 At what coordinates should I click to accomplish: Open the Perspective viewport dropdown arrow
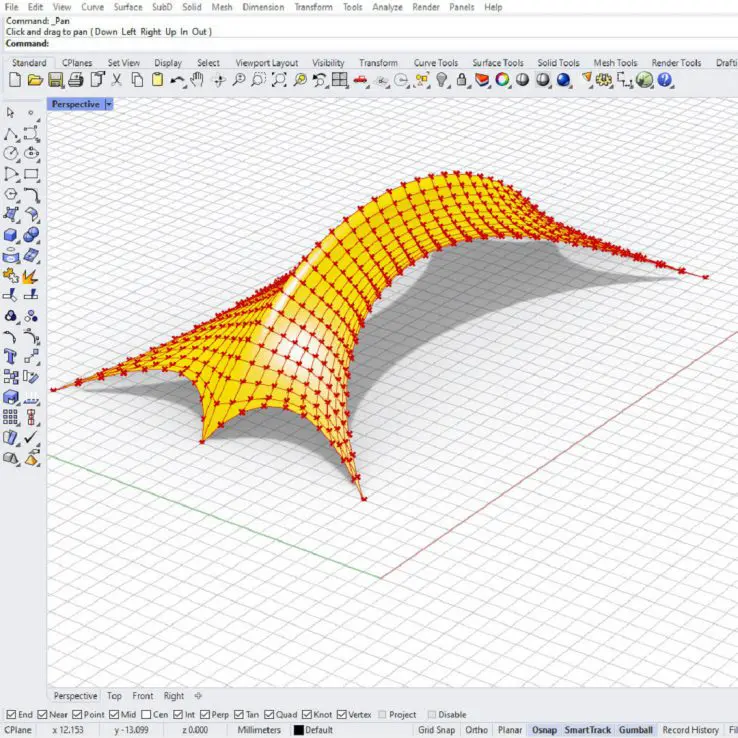pyautogui.click(x=108, y=104)
